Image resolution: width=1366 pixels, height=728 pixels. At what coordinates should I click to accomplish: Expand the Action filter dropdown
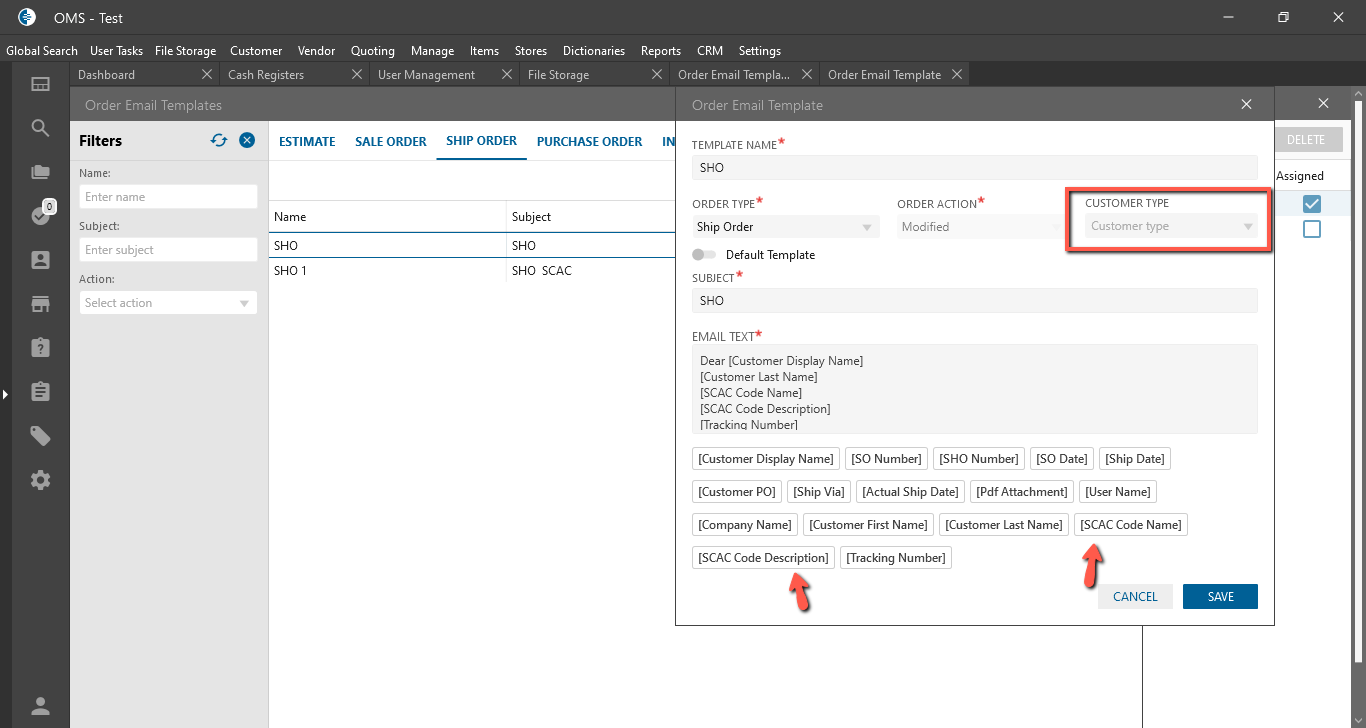pos(168,303)
